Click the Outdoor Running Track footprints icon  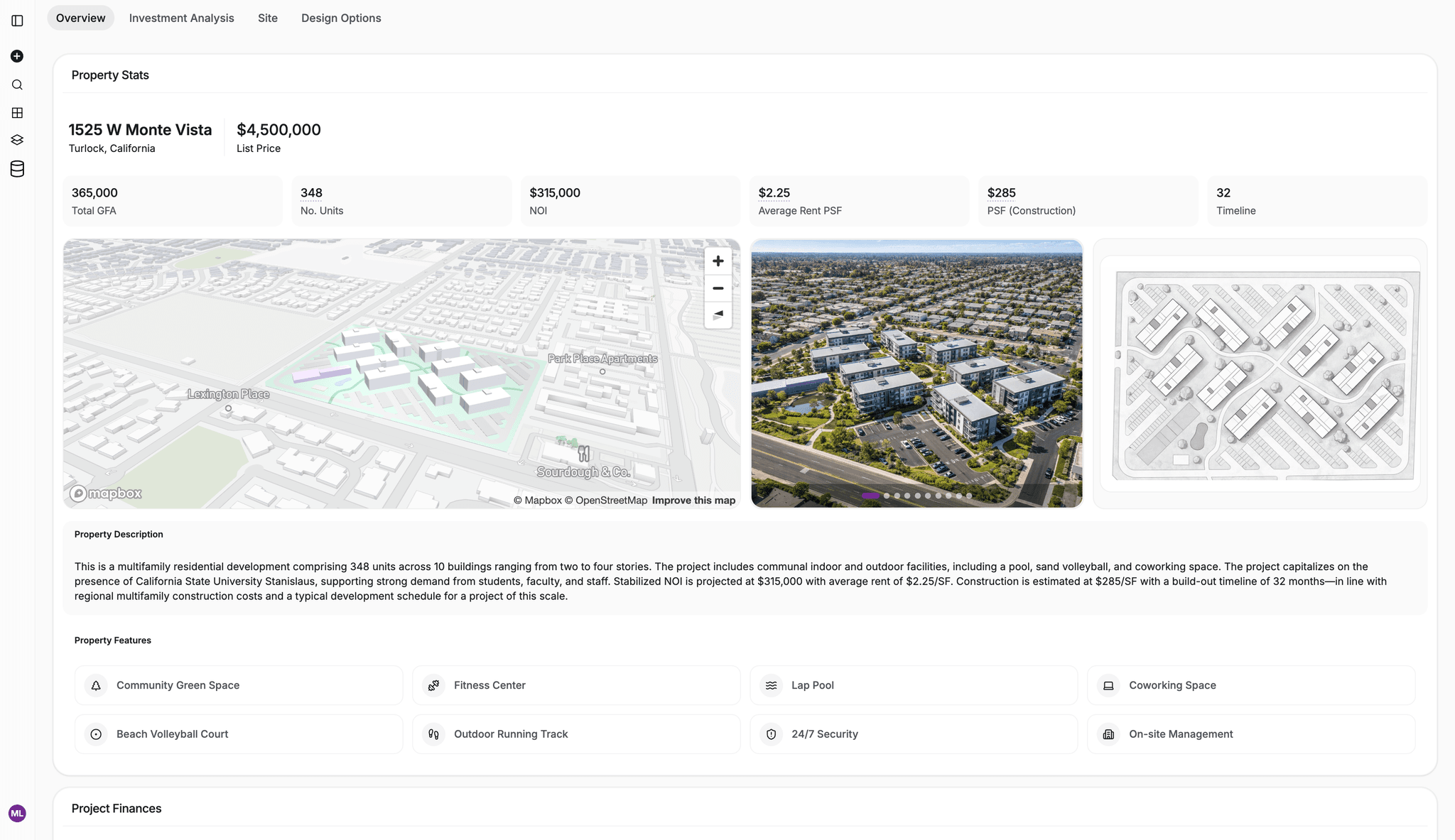point(433,734)
